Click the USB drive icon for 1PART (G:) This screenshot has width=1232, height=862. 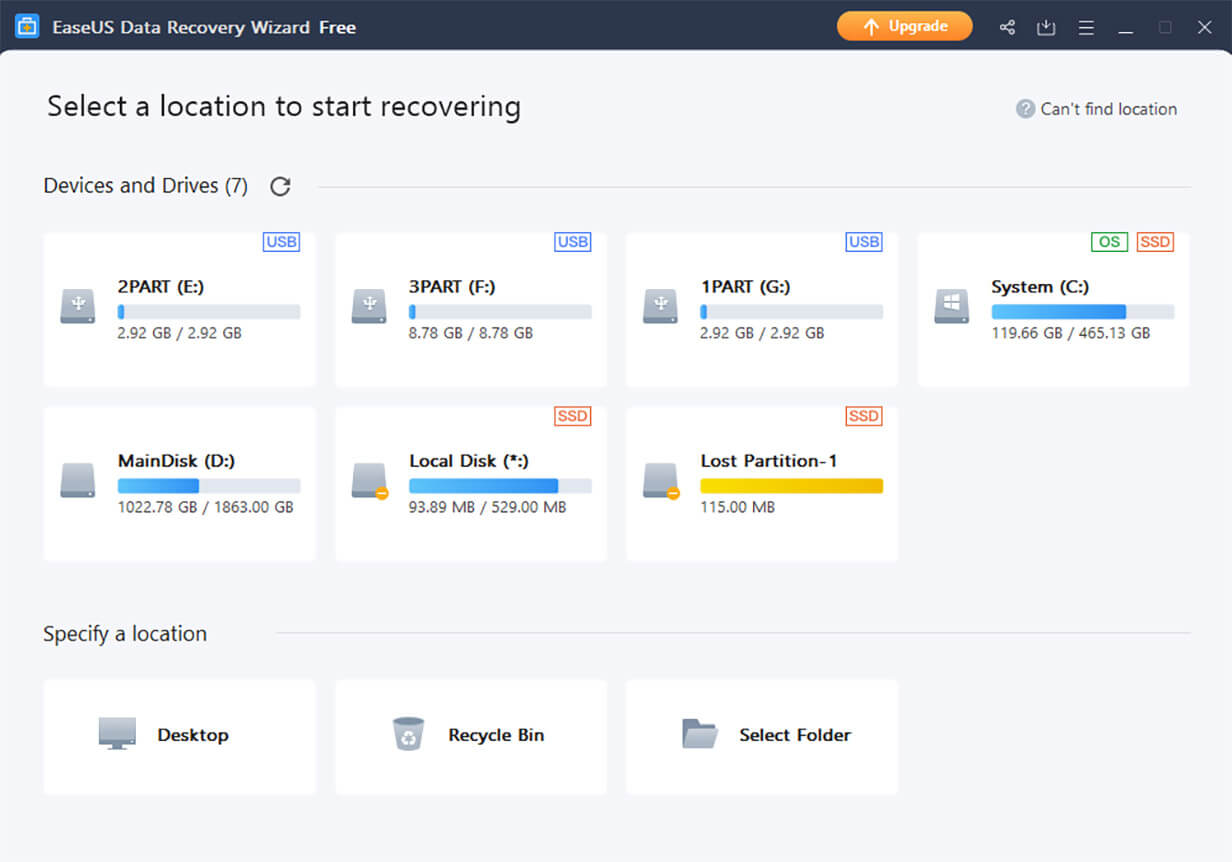point(660,306)
